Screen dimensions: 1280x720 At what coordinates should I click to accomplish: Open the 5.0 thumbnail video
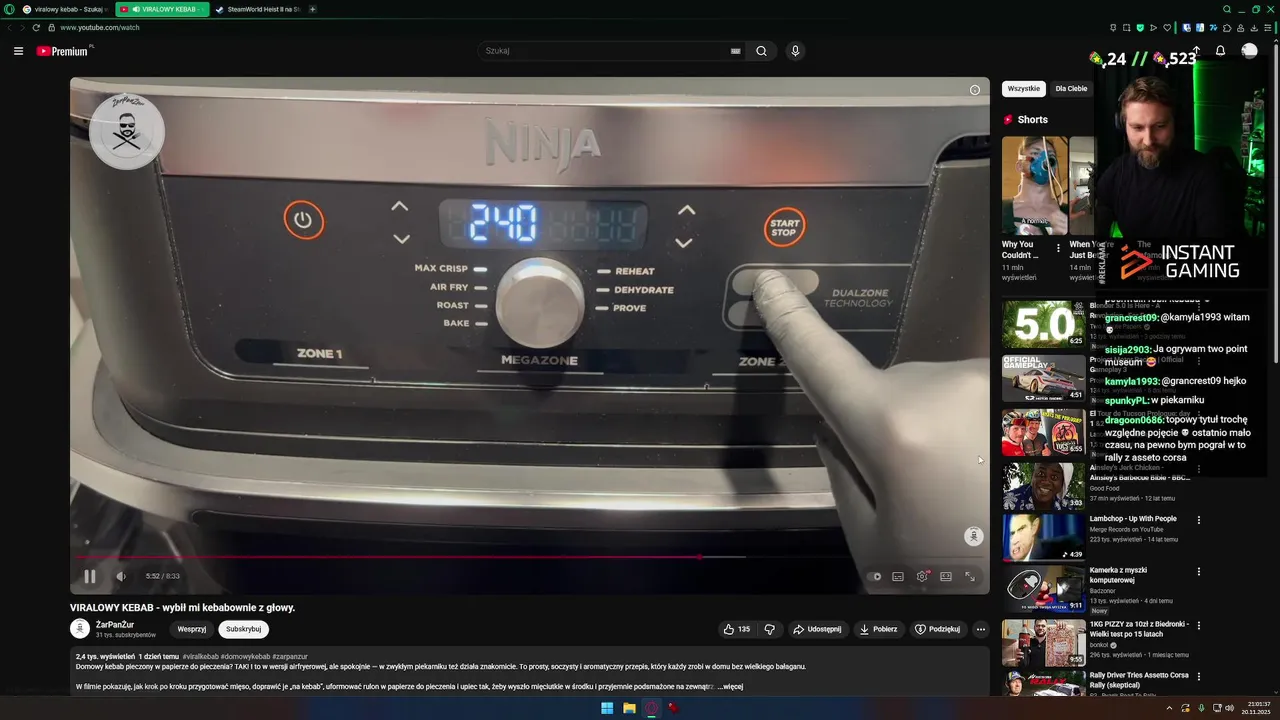click(1044, 324)
